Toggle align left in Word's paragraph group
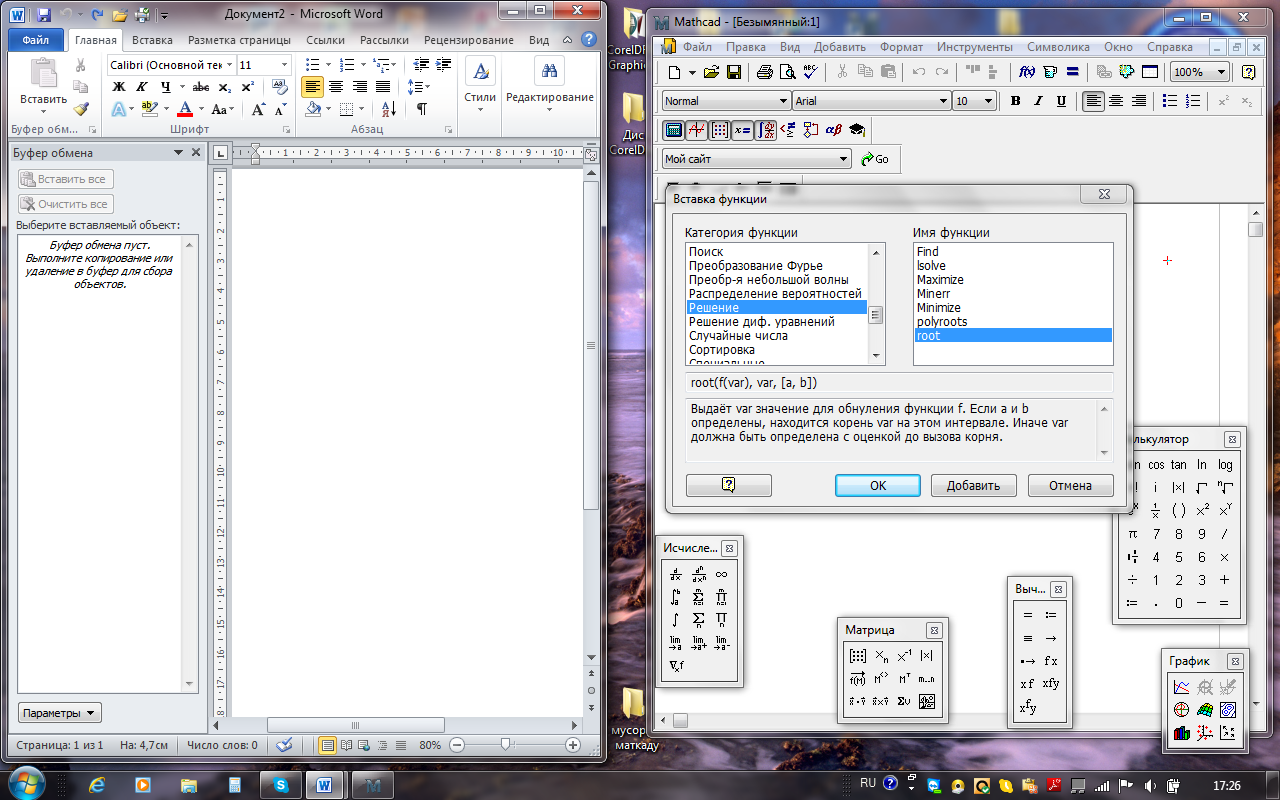This screenshot has width=1280, height=800. tap(313, 87)
